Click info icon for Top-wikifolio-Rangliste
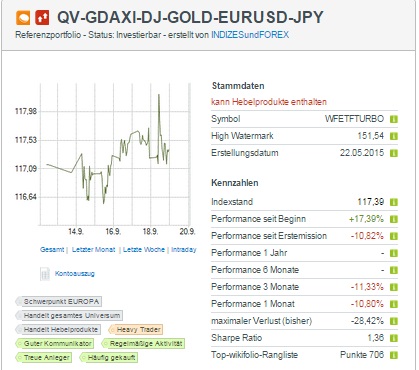 pos(394,355)
